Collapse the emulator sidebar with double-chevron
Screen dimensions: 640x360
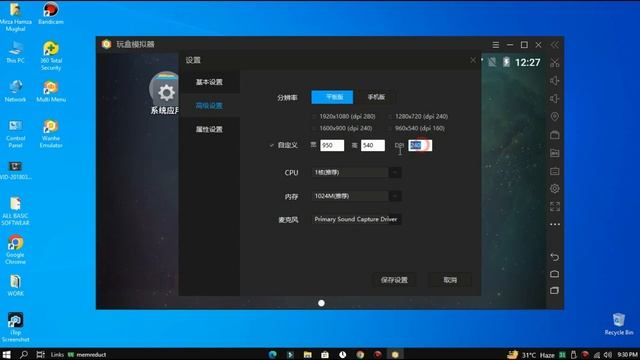point(555,44)
